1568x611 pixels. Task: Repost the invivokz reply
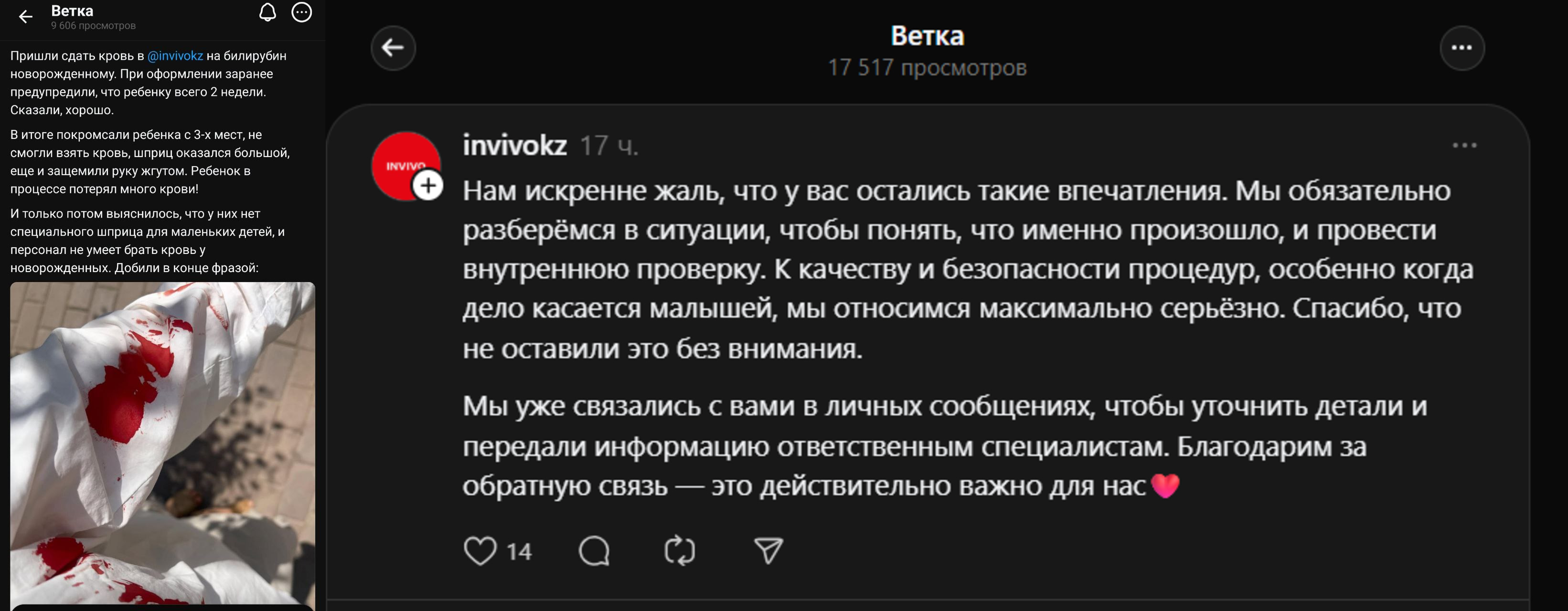(679, 551)
